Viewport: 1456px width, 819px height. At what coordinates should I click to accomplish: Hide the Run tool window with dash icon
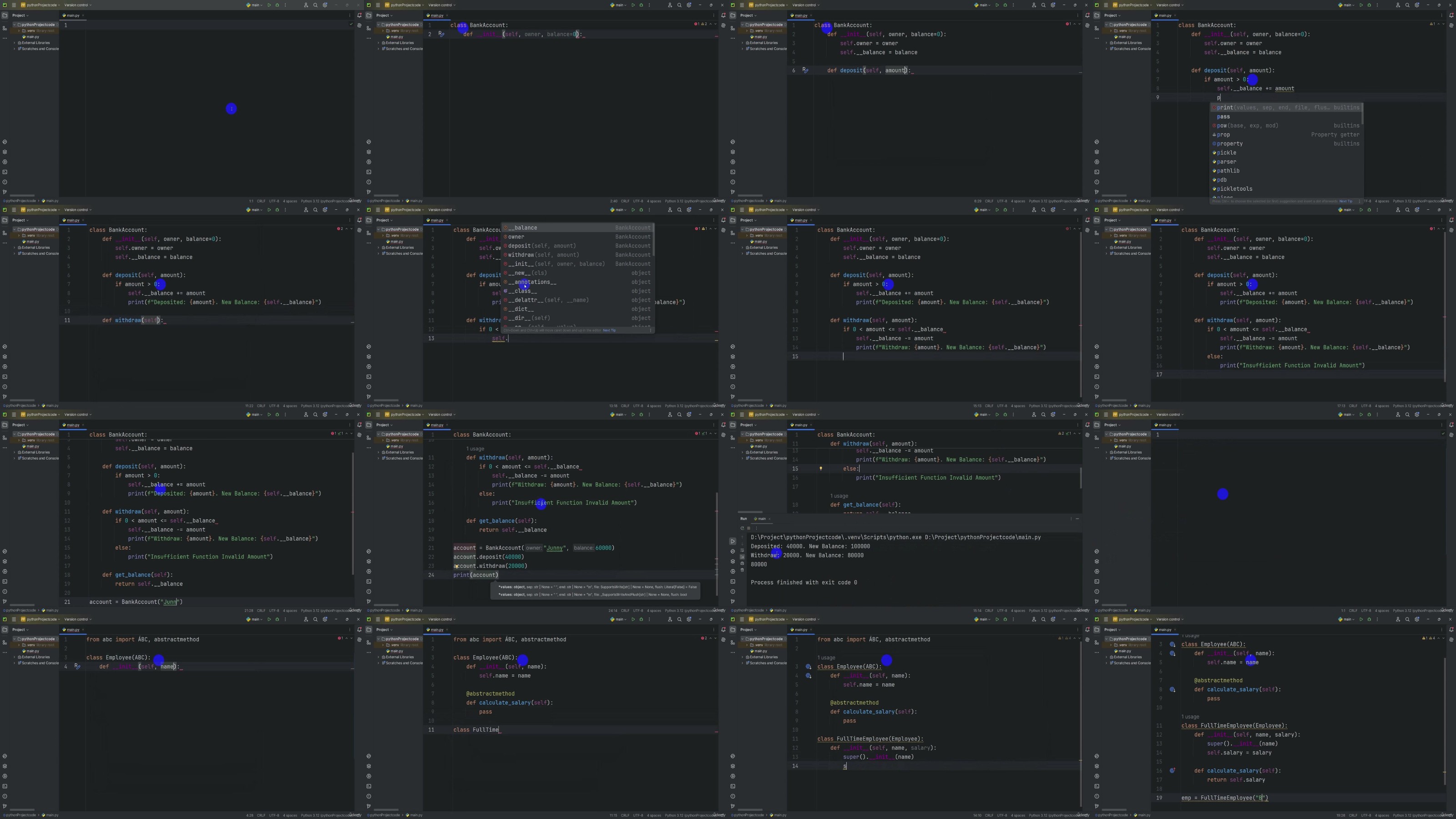(x=1077, y=519)
